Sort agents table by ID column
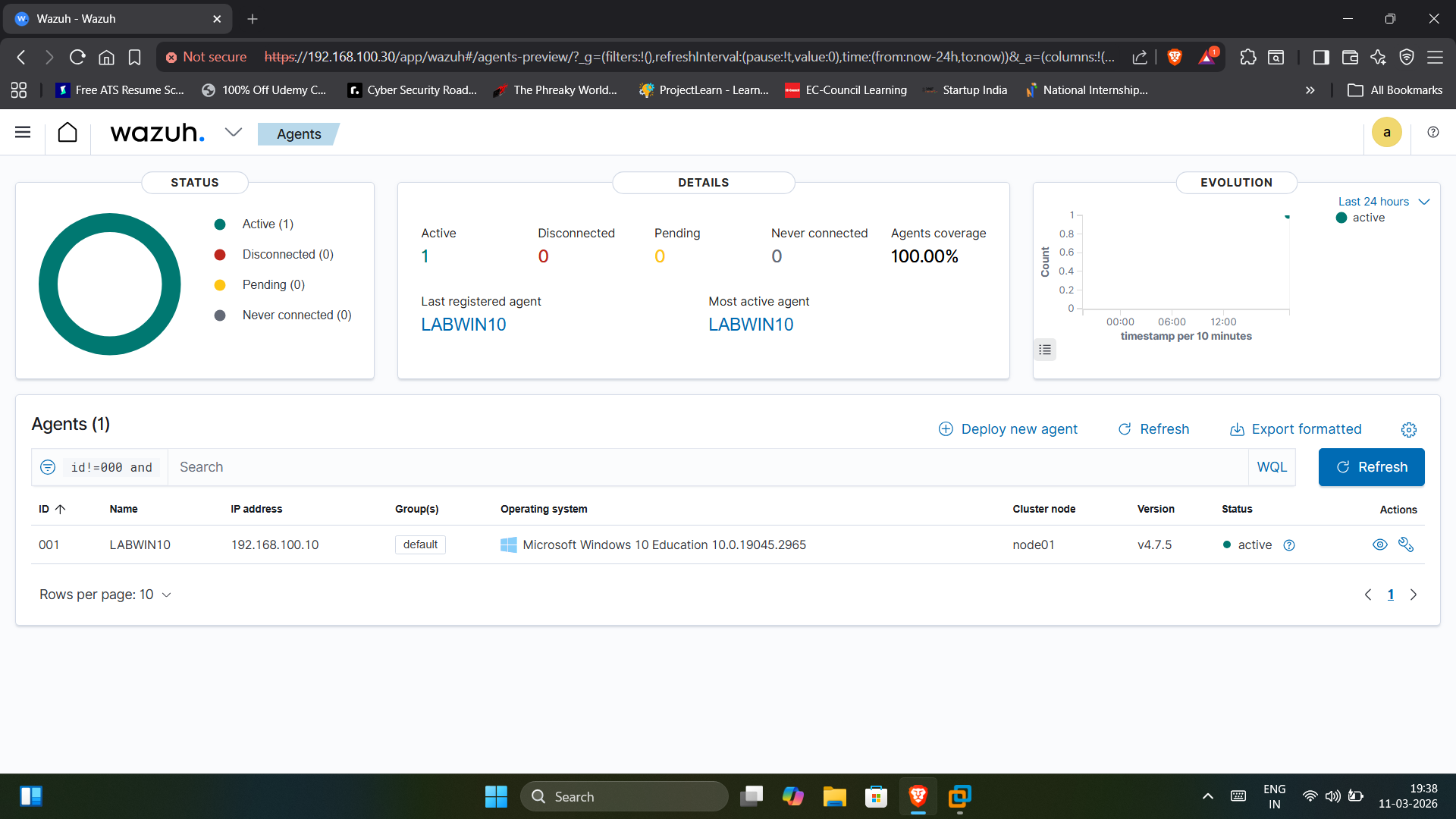This screenshot has width=1456, height=819. [x=52, y=509]
